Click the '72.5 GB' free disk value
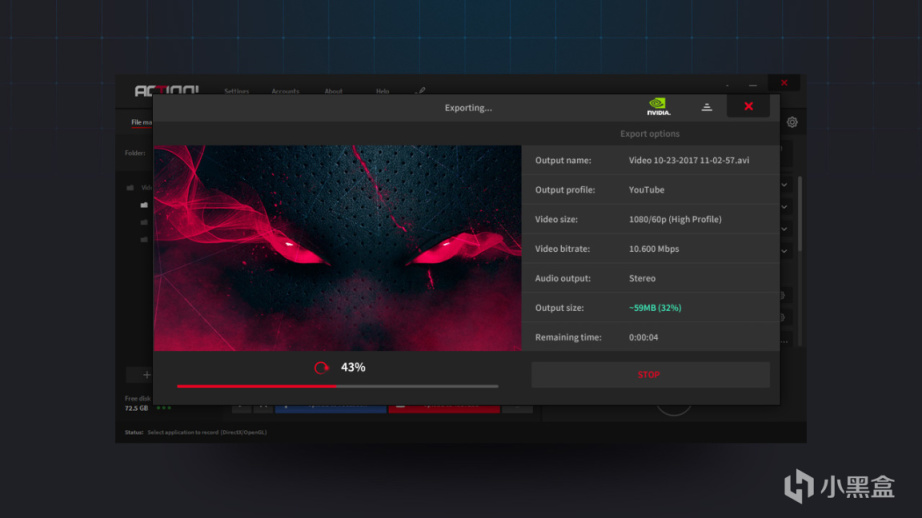922x518 pixels. click(136, 408)
